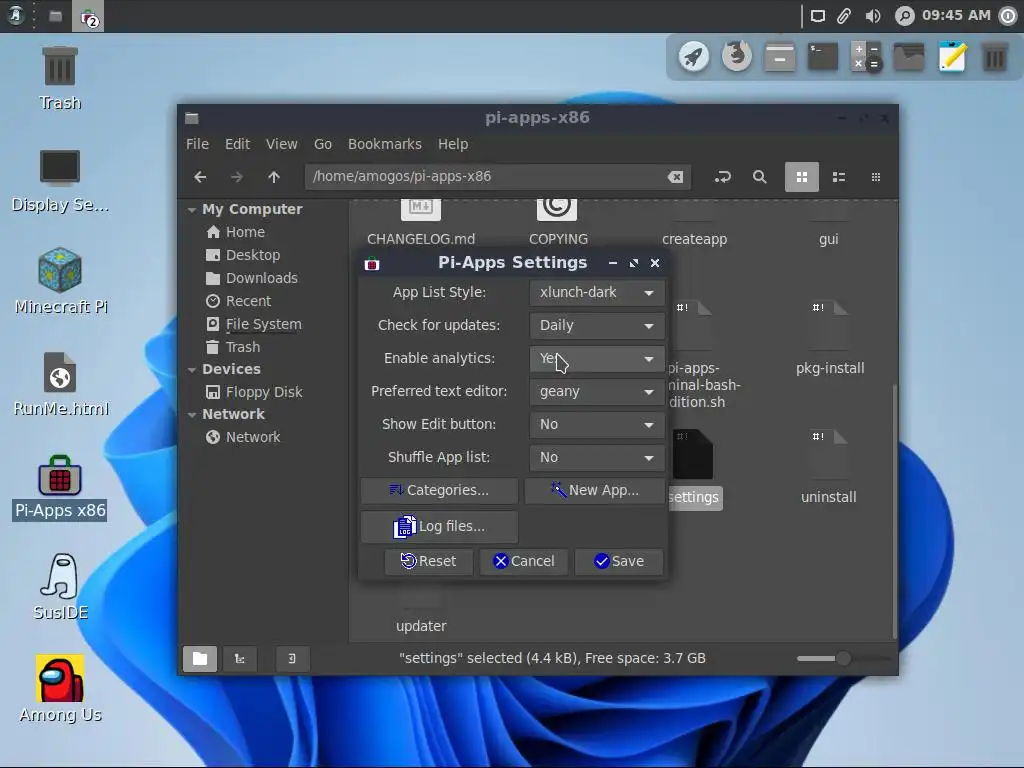
Task: Show places sidebar button in status bar
Action: point(200,658)
